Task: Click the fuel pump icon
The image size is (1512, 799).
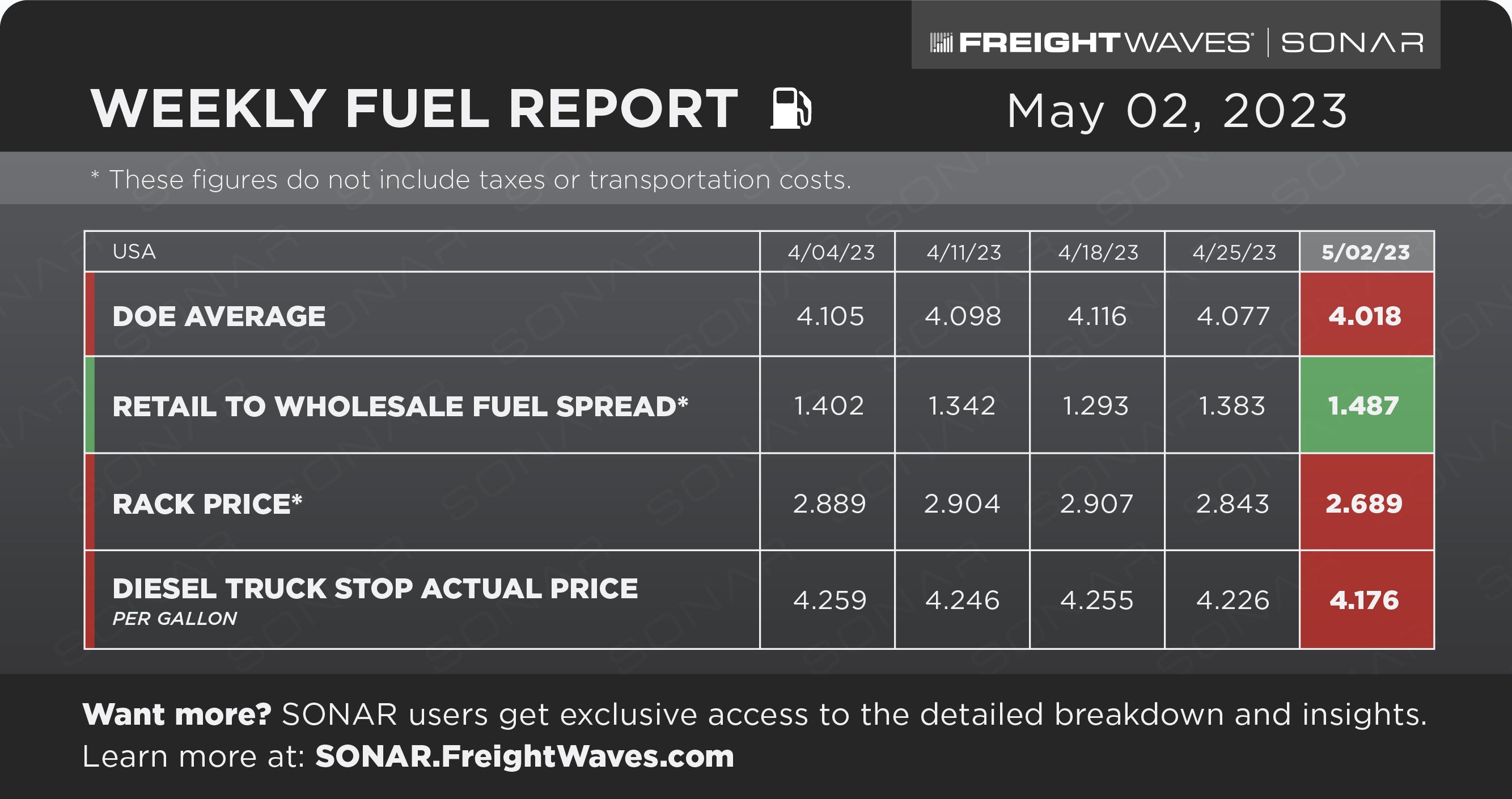Action: point(791,108)
